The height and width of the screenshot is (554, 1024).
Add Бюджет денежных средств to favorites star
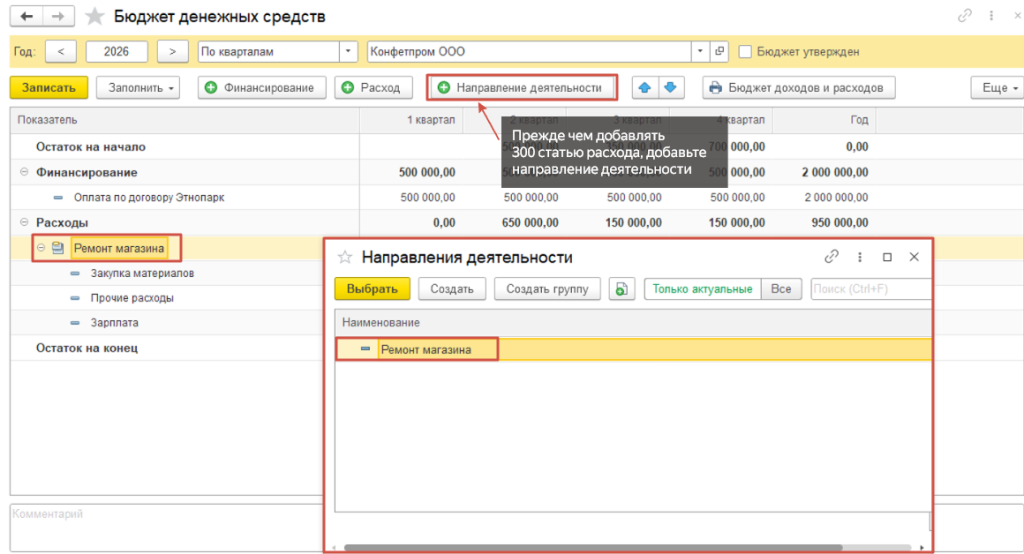[94, 16]
